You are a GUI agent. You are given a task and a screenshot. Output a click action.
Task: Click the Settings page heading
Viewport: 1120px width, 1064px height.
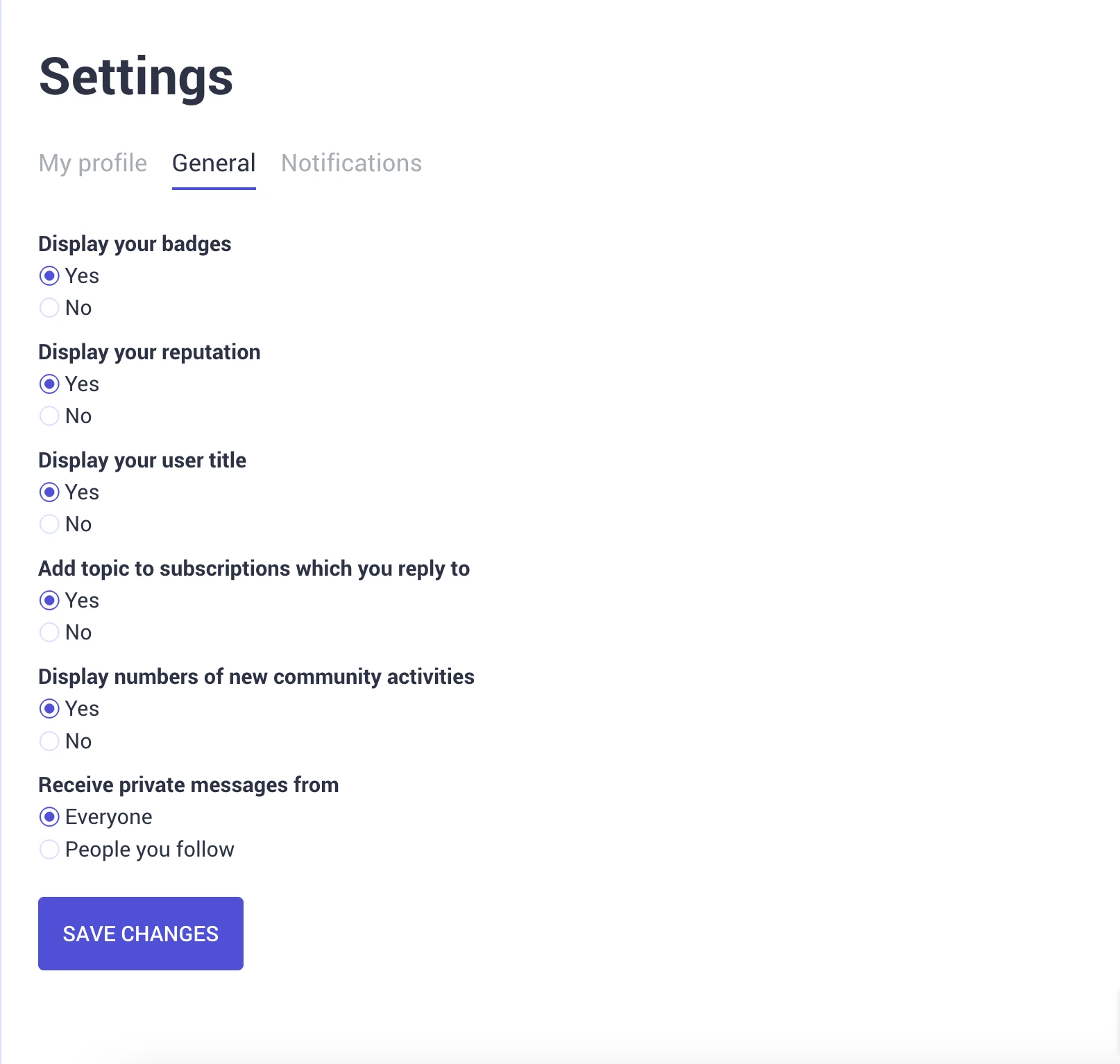point(136,76)
